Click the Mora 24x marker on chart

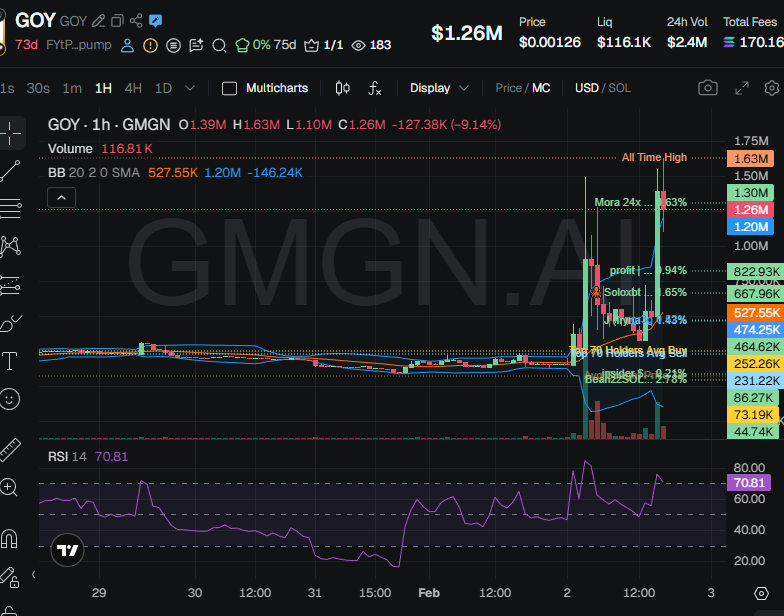[640, 202]
